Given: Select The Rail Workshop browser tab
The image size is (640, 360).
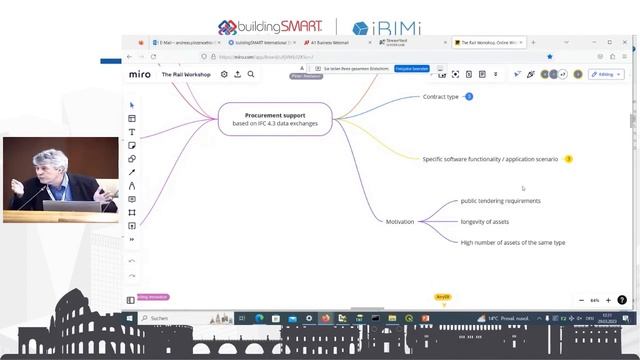Looking at the screenshot, I should pyautogui.click(x=489, y=42).
